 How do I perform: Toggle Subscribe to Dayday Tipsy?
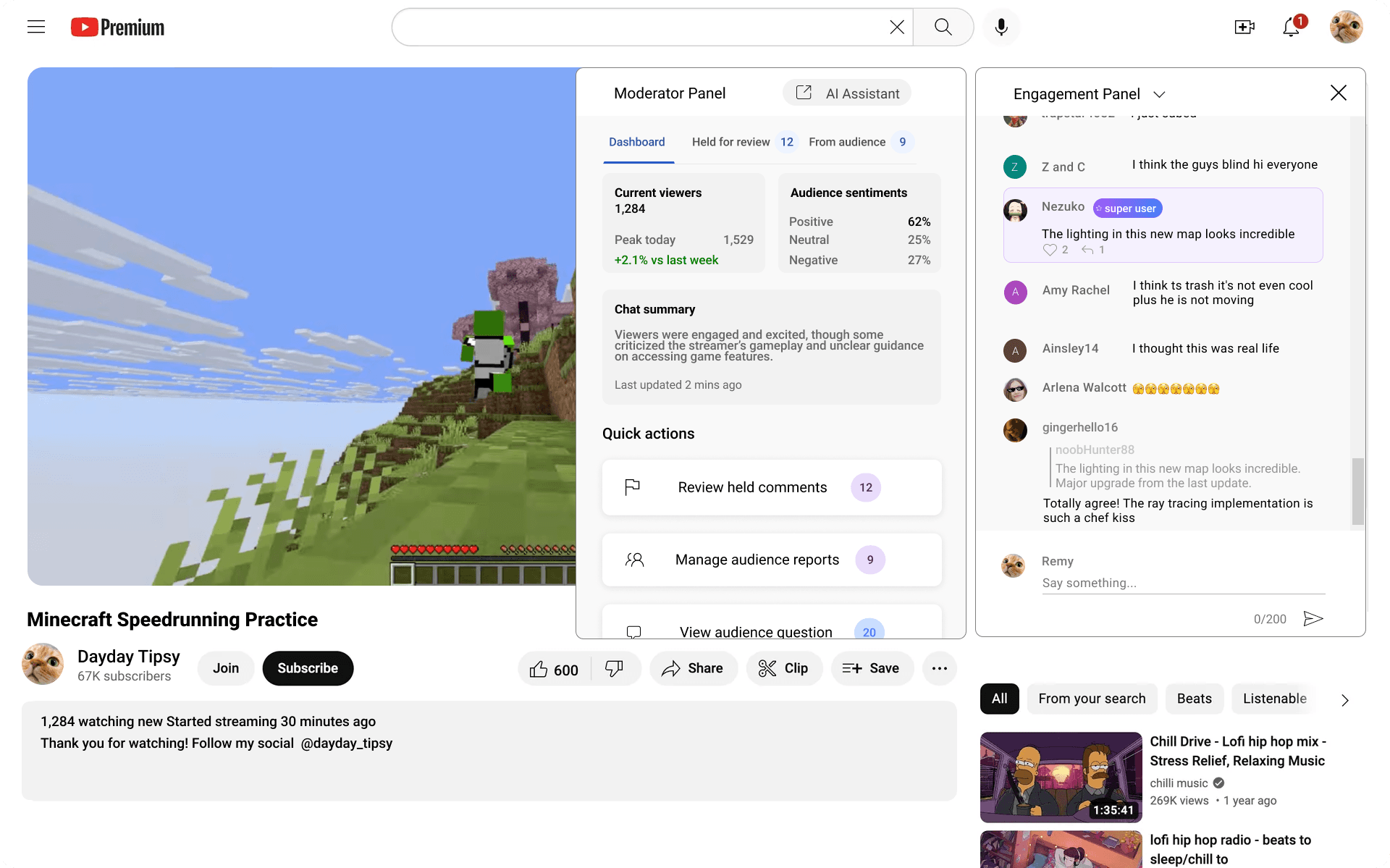tap(308, 668)
